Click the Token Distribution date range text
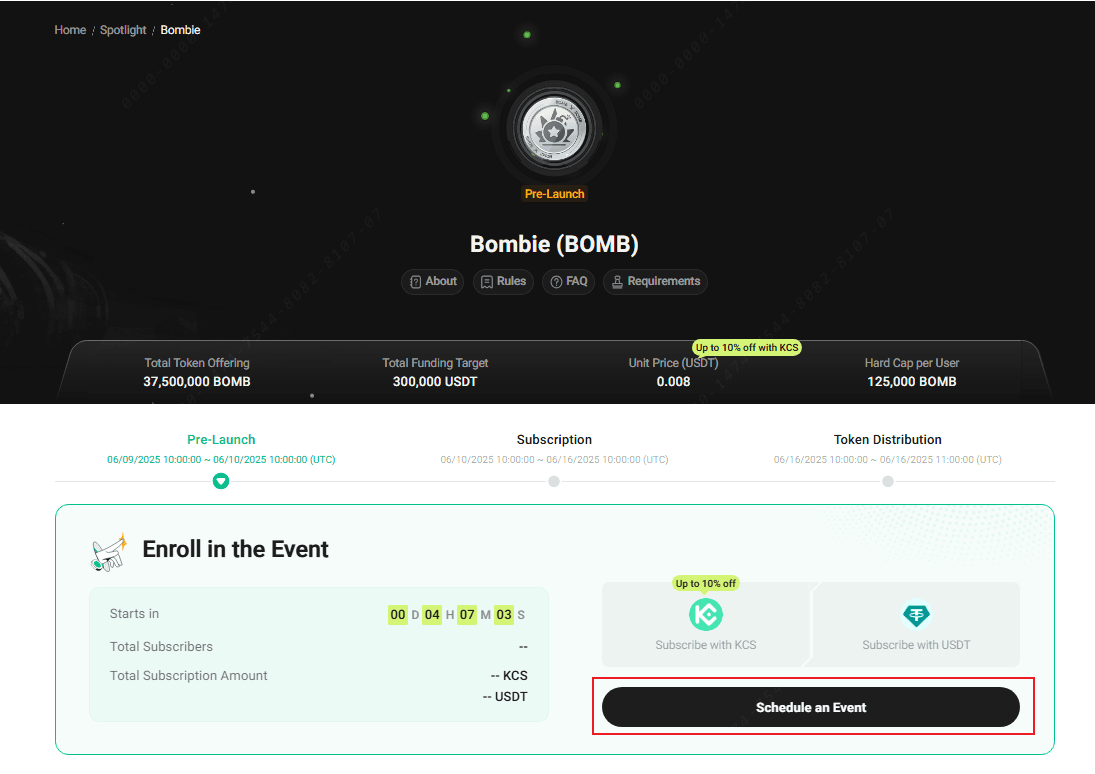The height and width of the screenshot is (774, 1095). pos(888,460)
